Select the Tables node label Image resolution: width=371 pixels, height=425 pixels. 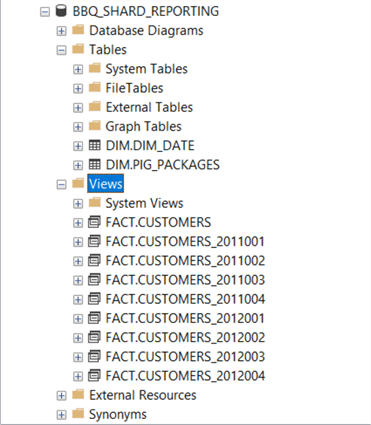[108, 50]
